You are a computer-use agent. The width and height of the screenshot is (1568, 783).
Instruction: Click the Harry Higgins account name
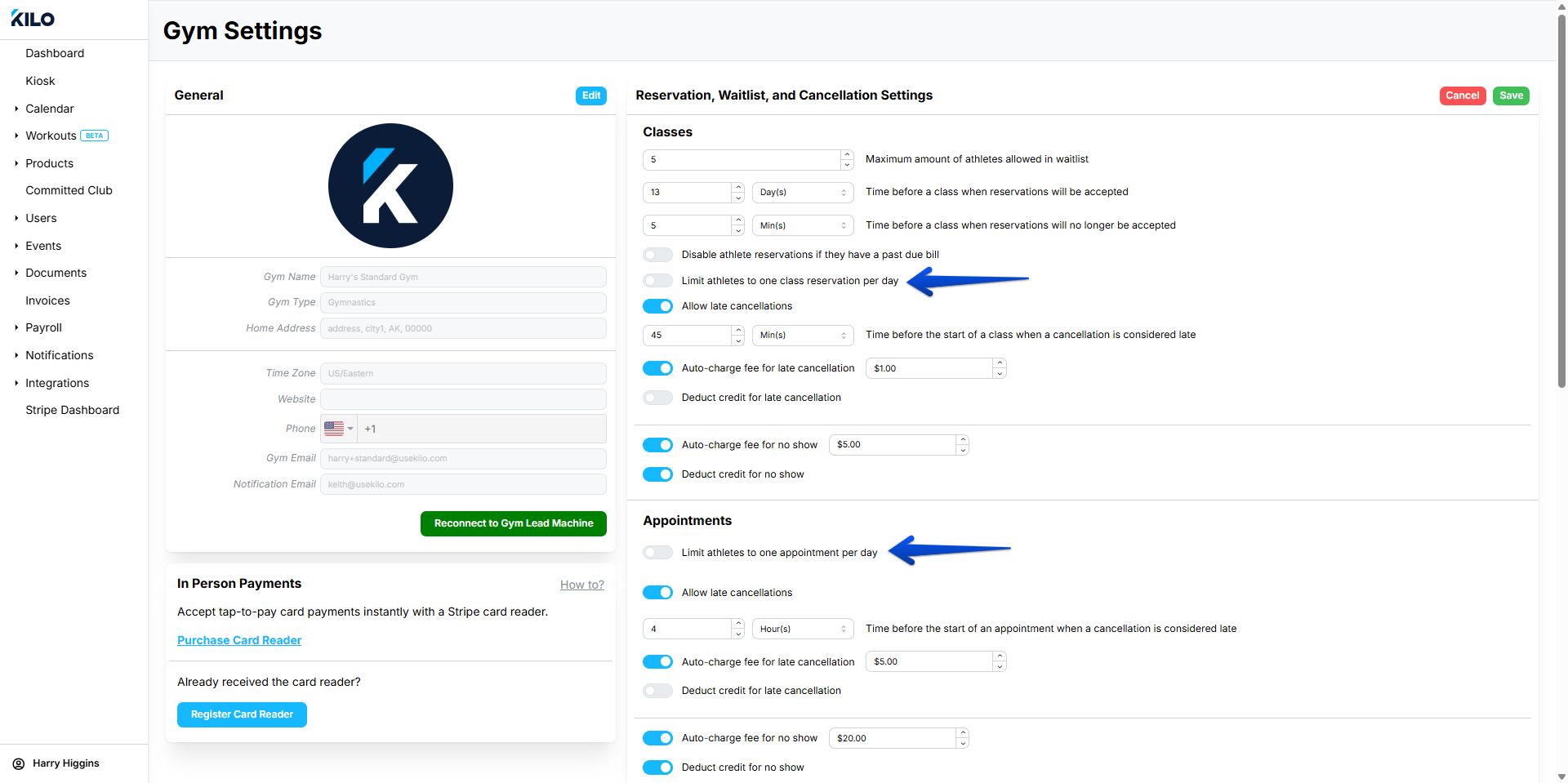coord(65,763)
